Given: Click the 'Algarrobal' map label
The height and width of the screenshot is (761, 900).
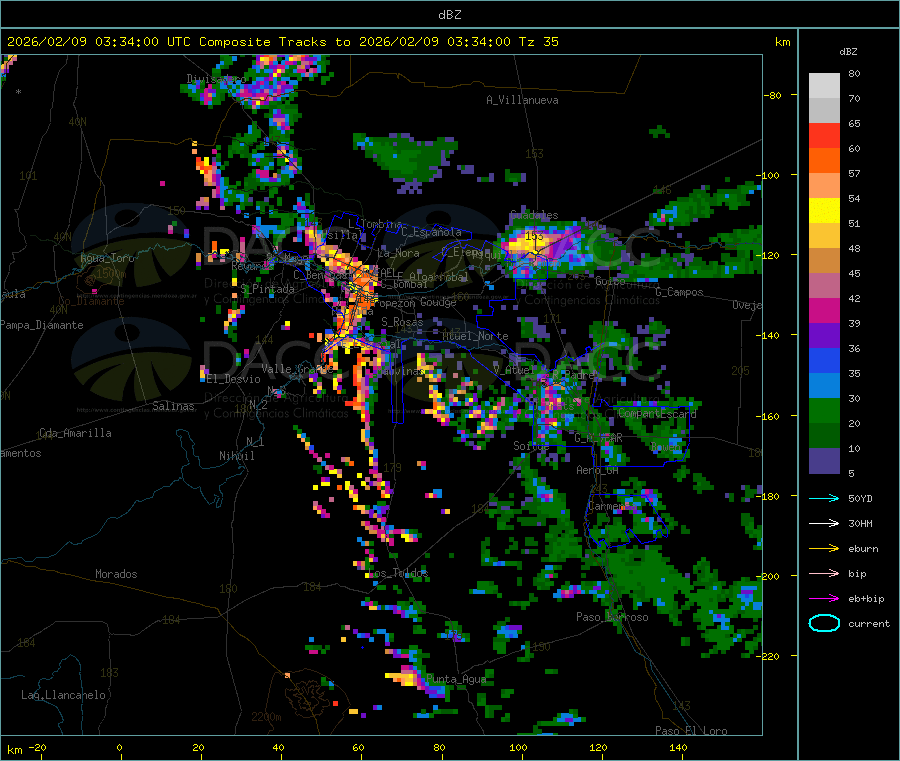Looking at the screenshot, I should pos(439,276).
